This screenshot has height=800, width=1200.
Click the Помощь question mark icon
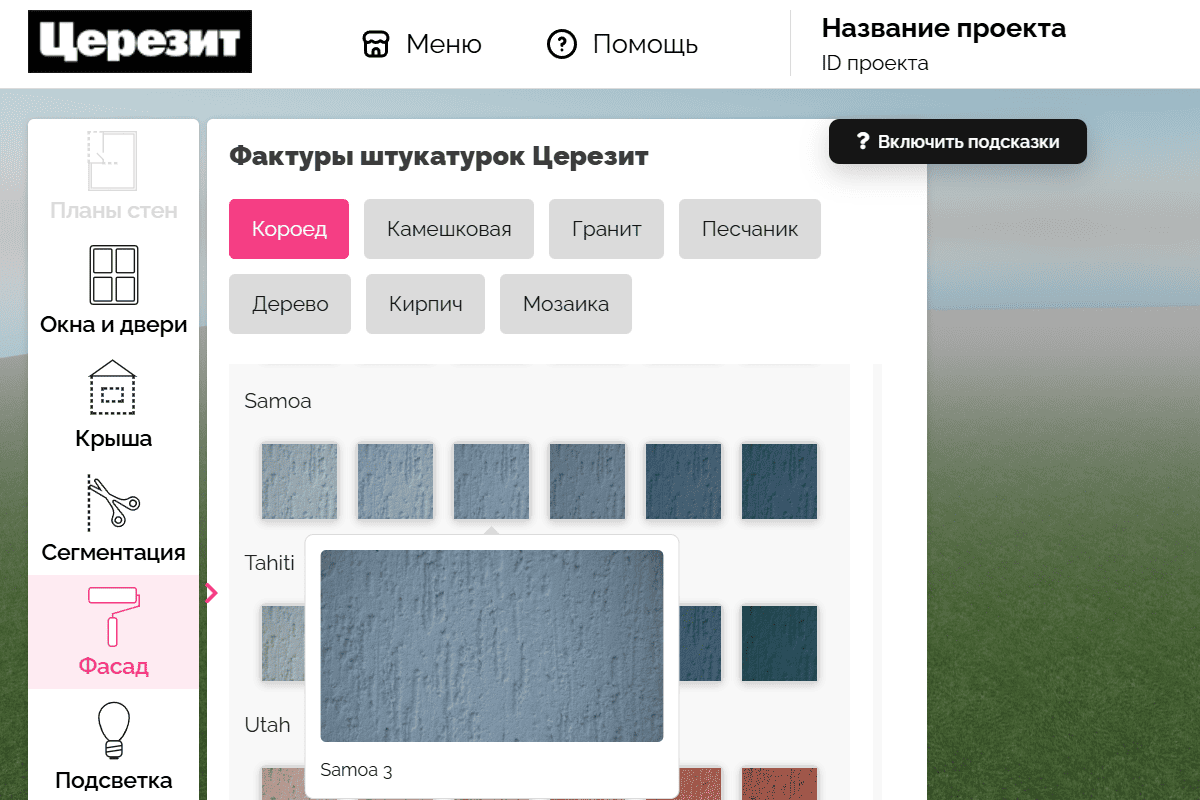[x=562, y=44]
